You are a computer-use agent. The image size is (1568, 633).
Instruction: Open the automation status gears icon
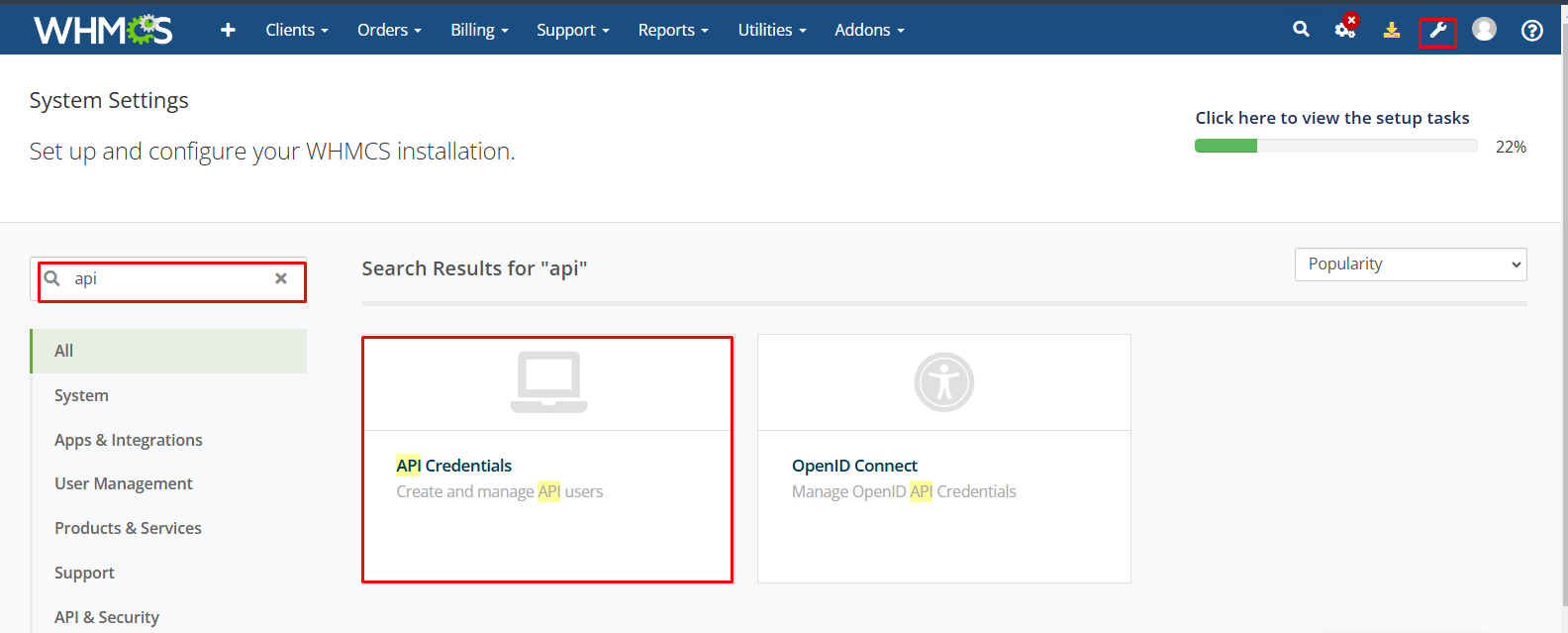point(1345,28)
